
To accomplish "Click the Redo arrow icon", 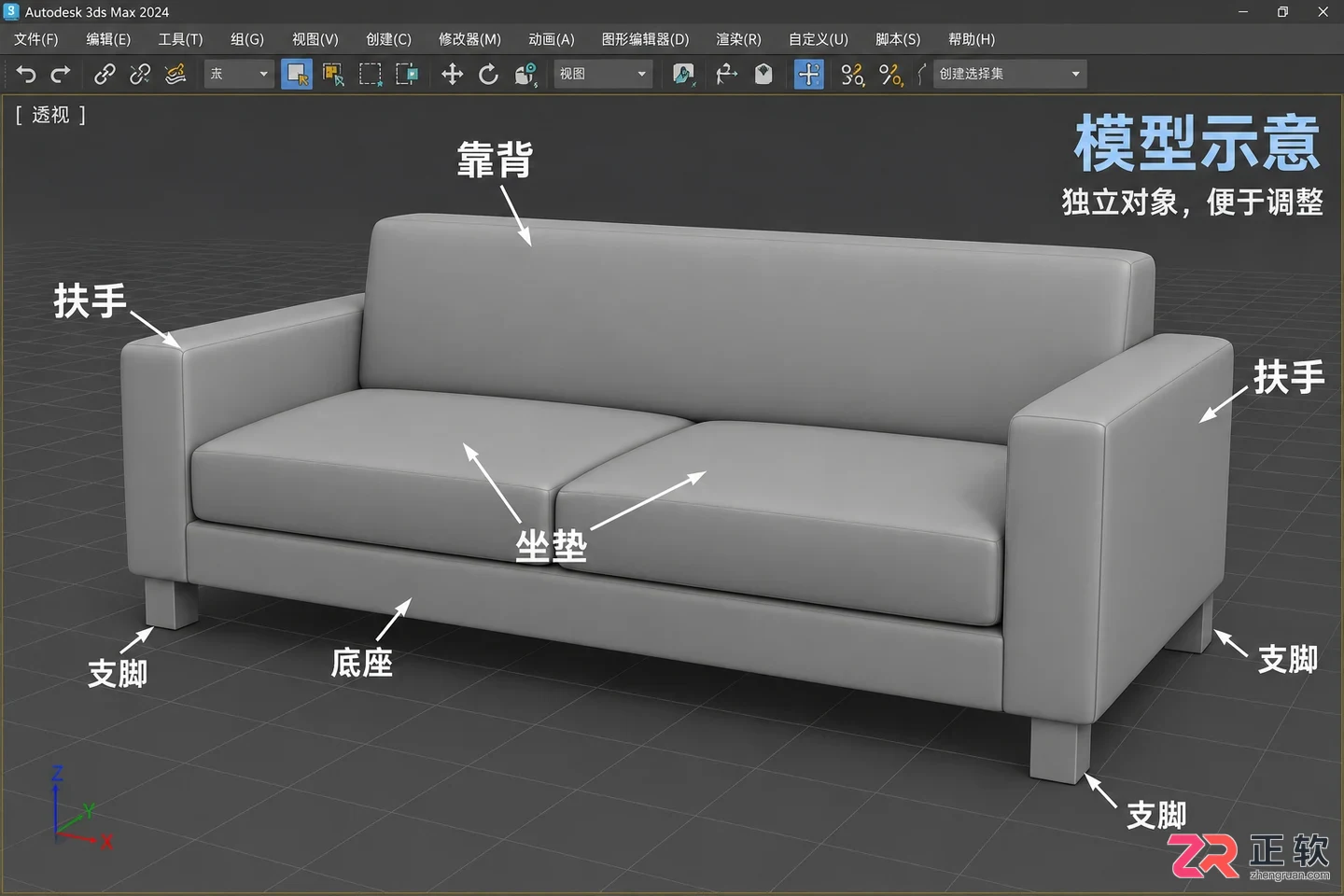I will 61,75.
